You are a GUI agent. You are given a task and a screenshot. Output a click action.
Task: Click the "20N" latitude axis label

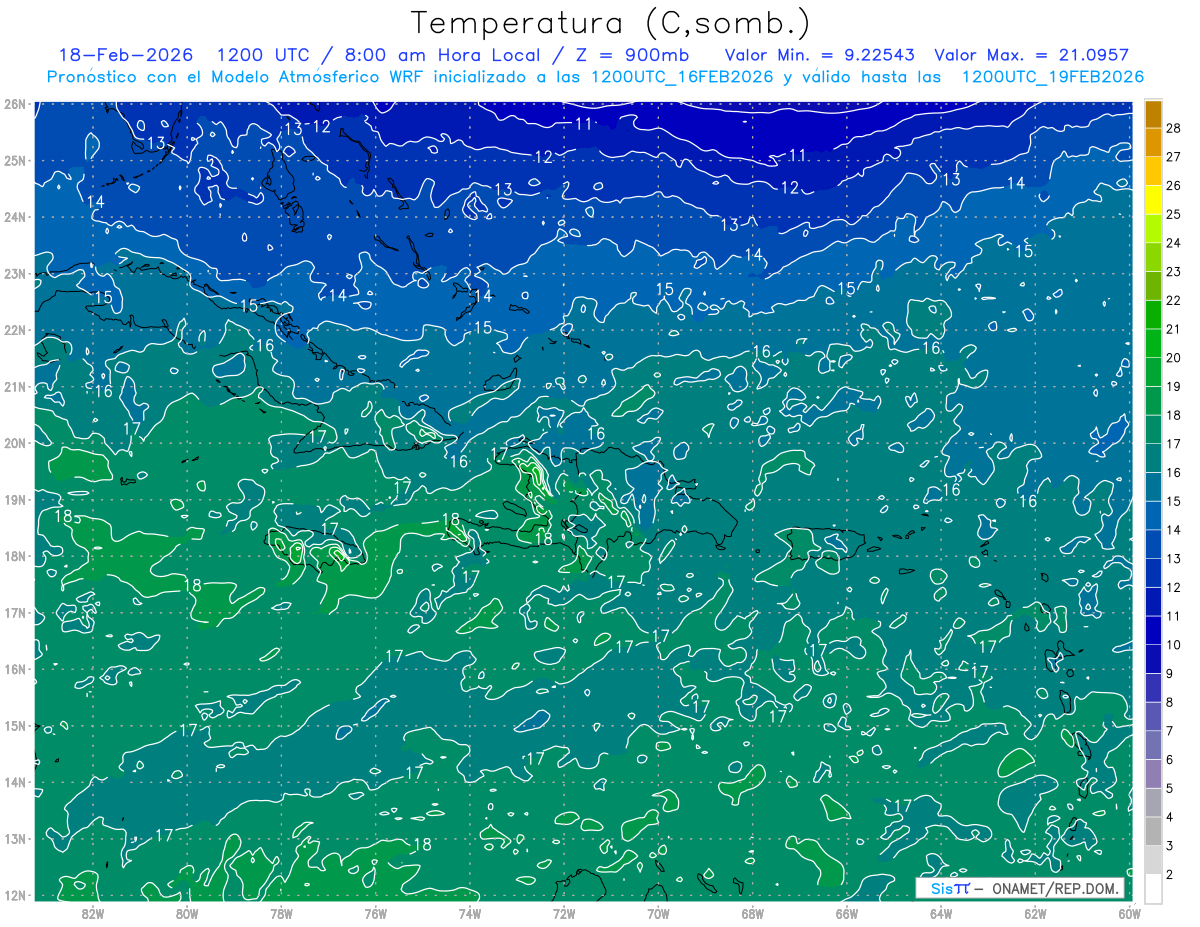15,443
